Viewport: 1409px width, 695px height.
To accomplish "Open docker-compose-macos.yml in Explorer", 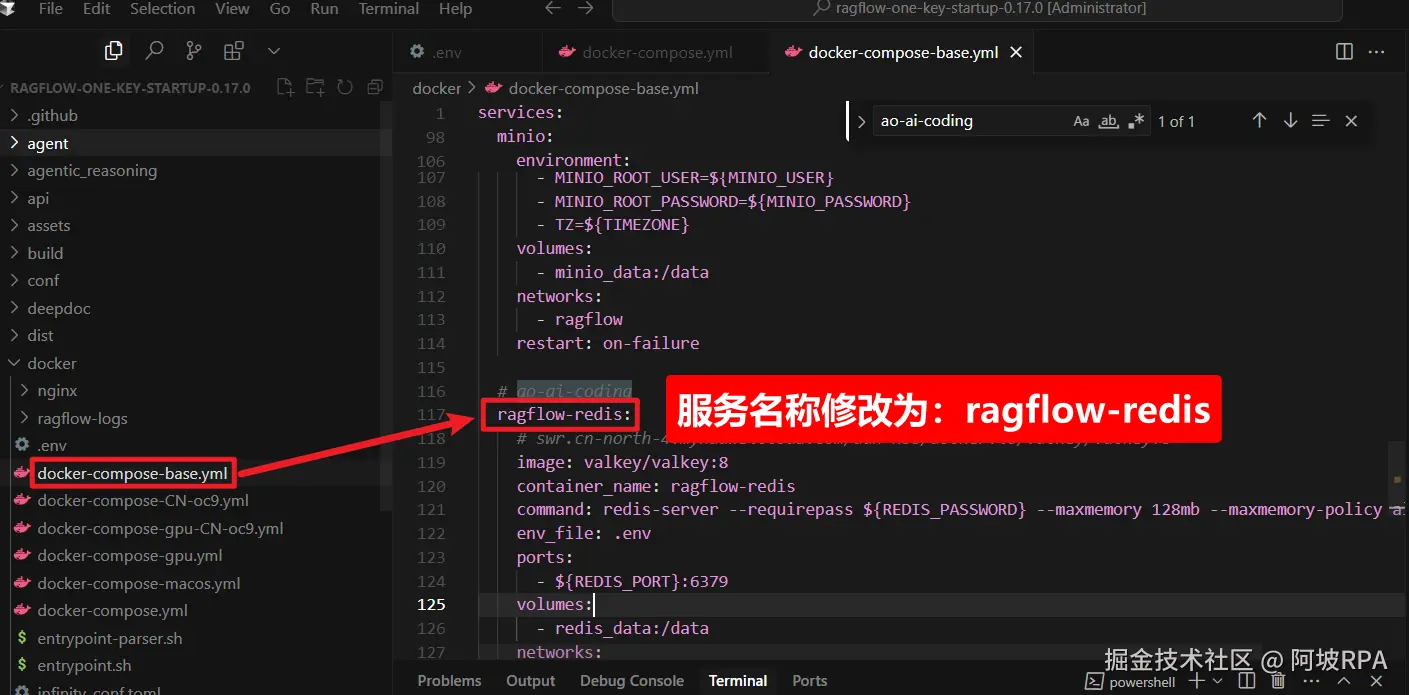I will tap(196, 583).
